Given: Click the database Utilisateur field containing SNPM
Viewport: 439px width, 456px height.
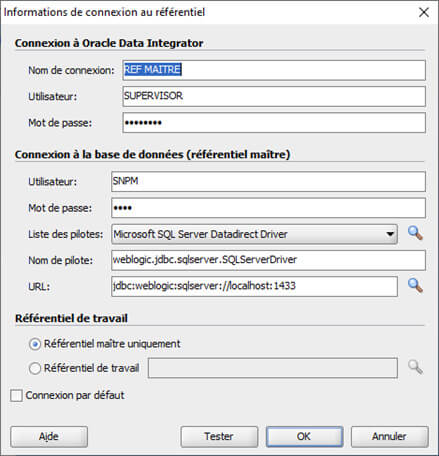Looking at the screenshot, I should click(x=268, y=182).
